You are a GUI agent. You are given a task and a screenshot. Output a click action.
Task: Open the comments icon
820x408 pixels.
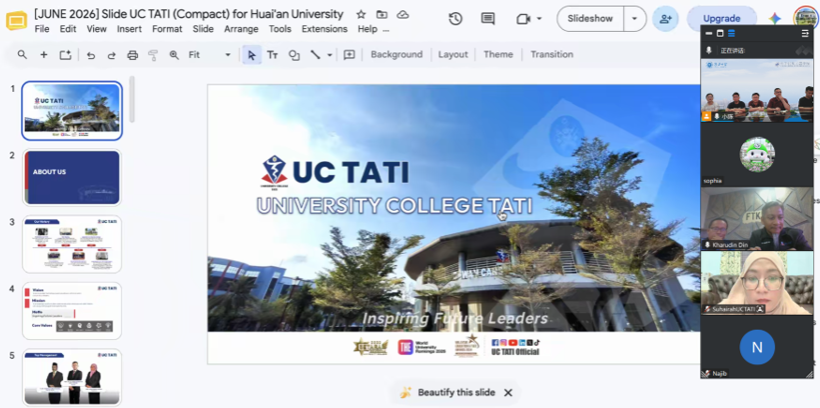(488, 19)
